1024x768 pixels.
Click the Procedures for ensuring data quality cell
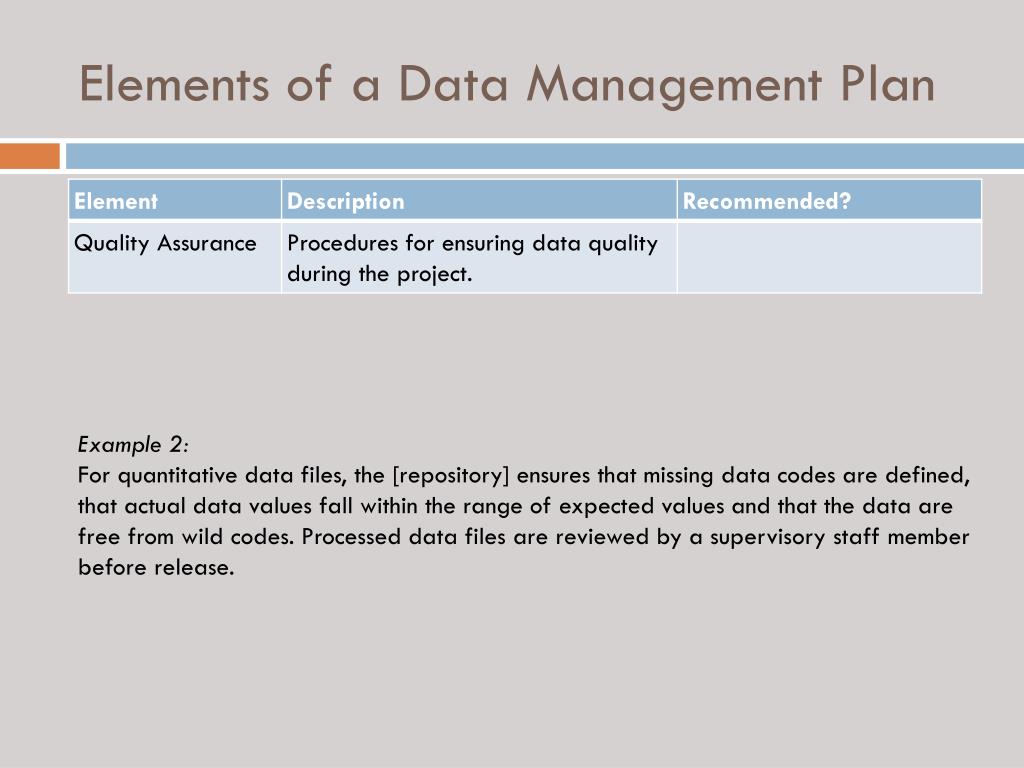[479, 257]
